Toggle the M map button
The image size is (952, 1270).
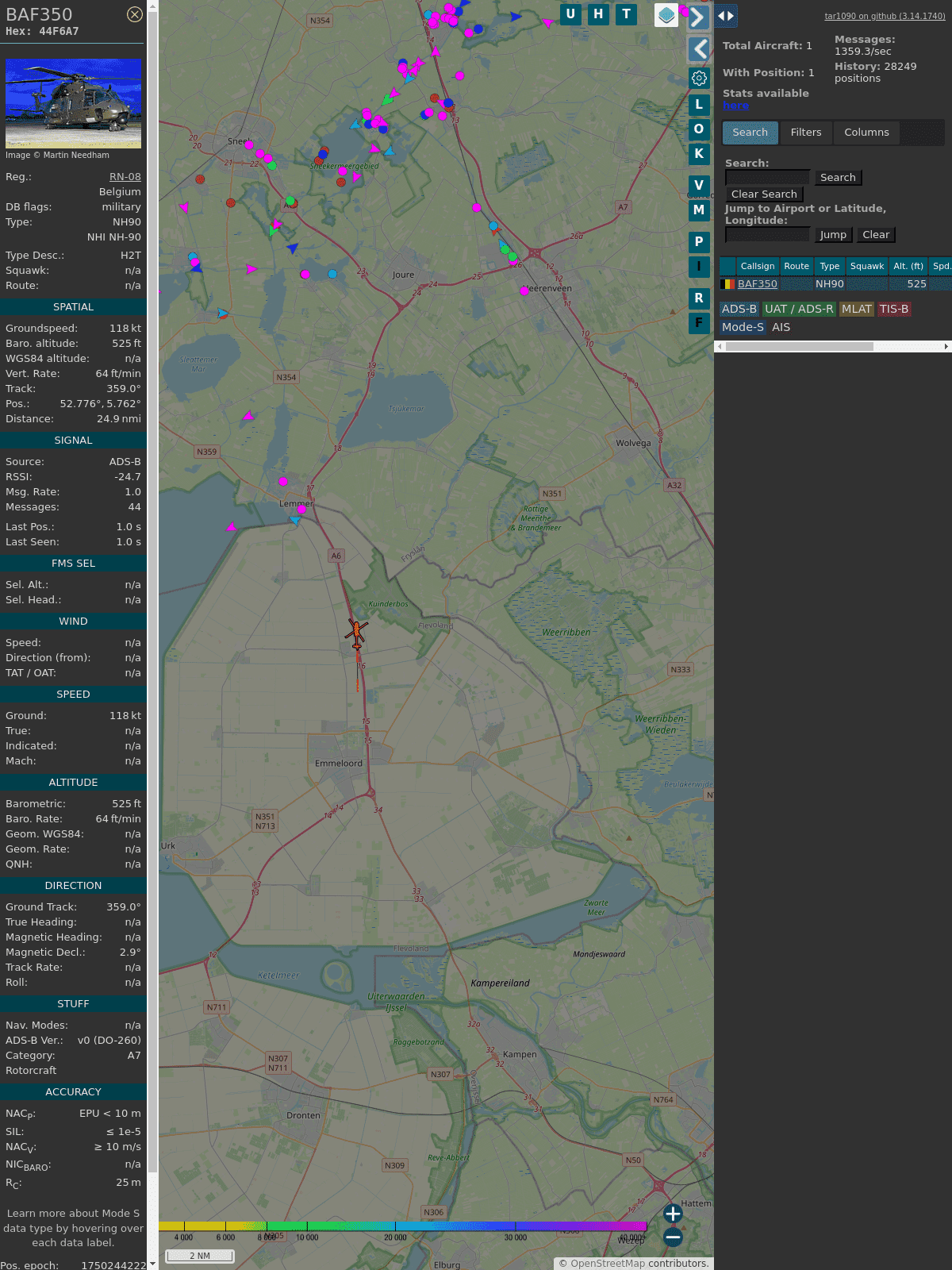coord(699,210)
